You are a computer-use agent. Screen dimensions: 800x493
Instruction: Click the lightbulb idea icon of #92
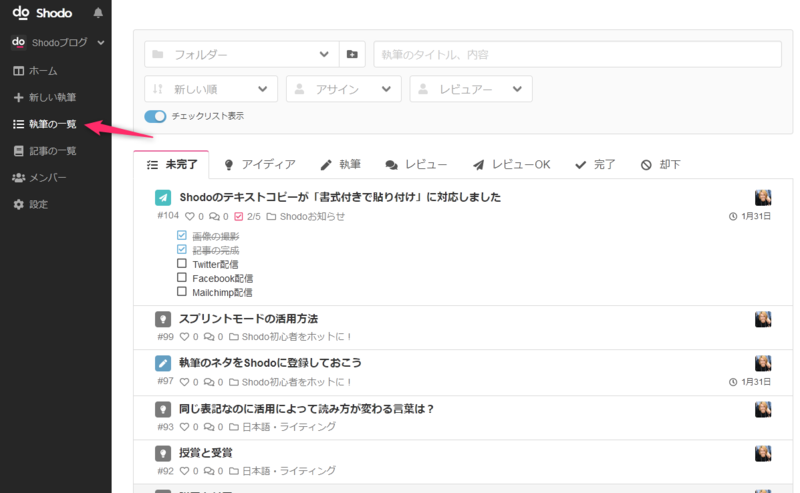click(163, 453)
